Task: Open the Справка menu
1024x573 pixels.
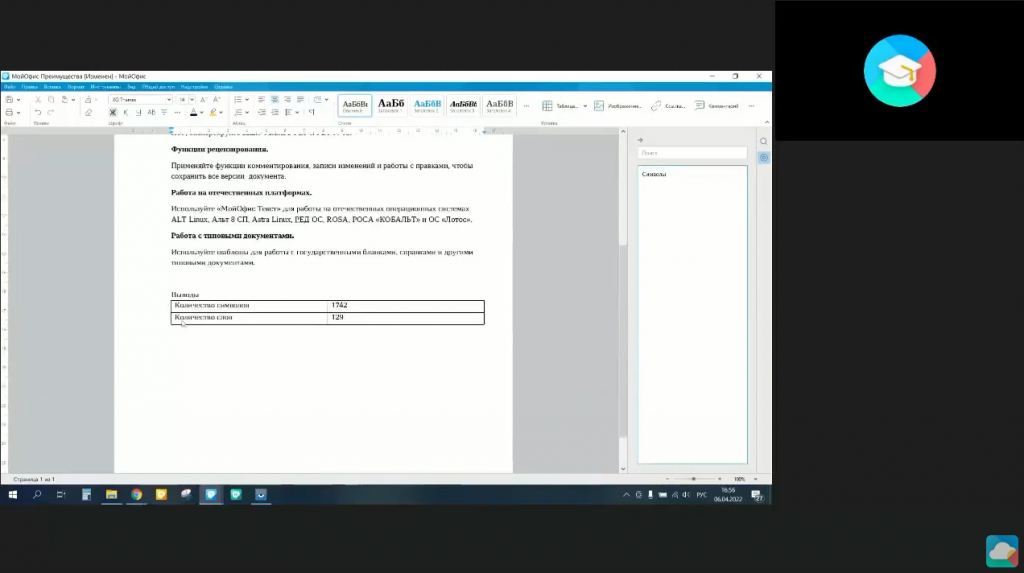Action: (223, 87)
